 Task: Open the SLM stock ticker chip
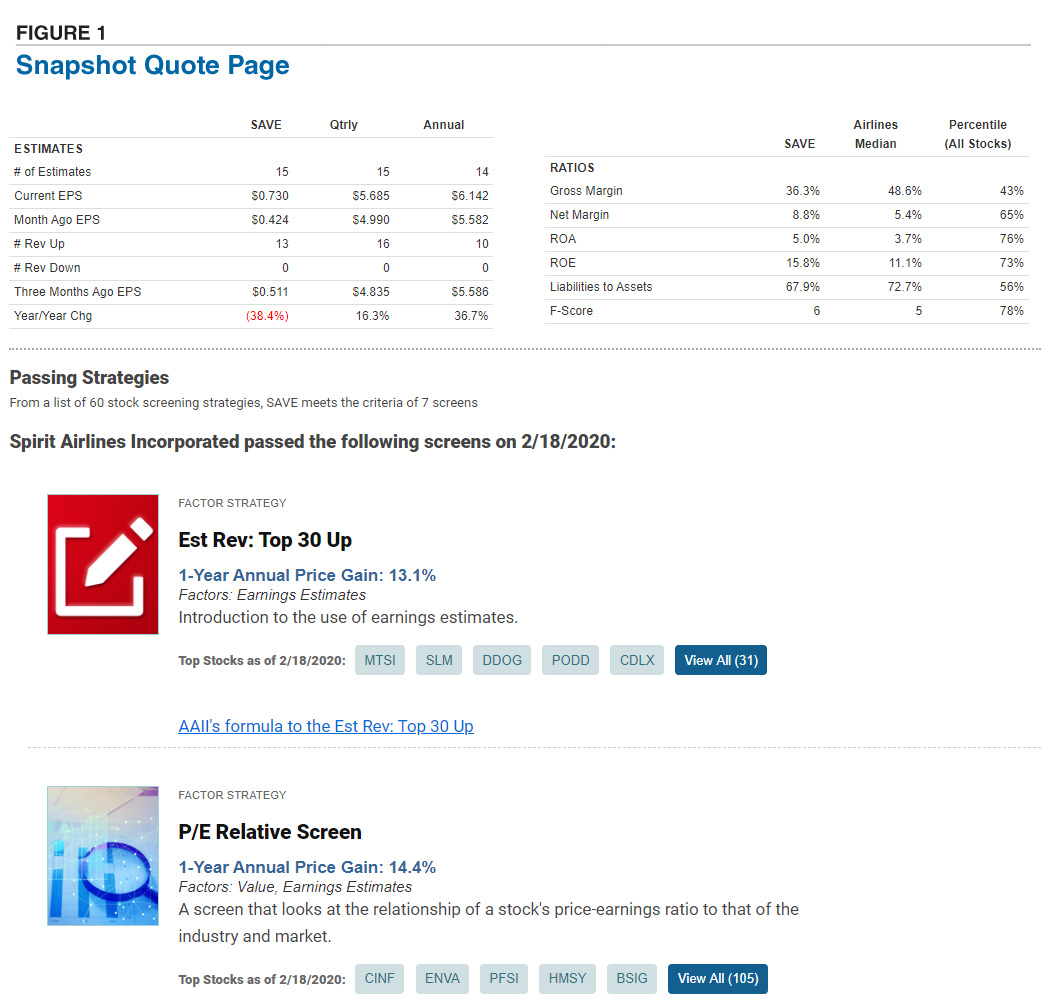click(x=438, y=660)
